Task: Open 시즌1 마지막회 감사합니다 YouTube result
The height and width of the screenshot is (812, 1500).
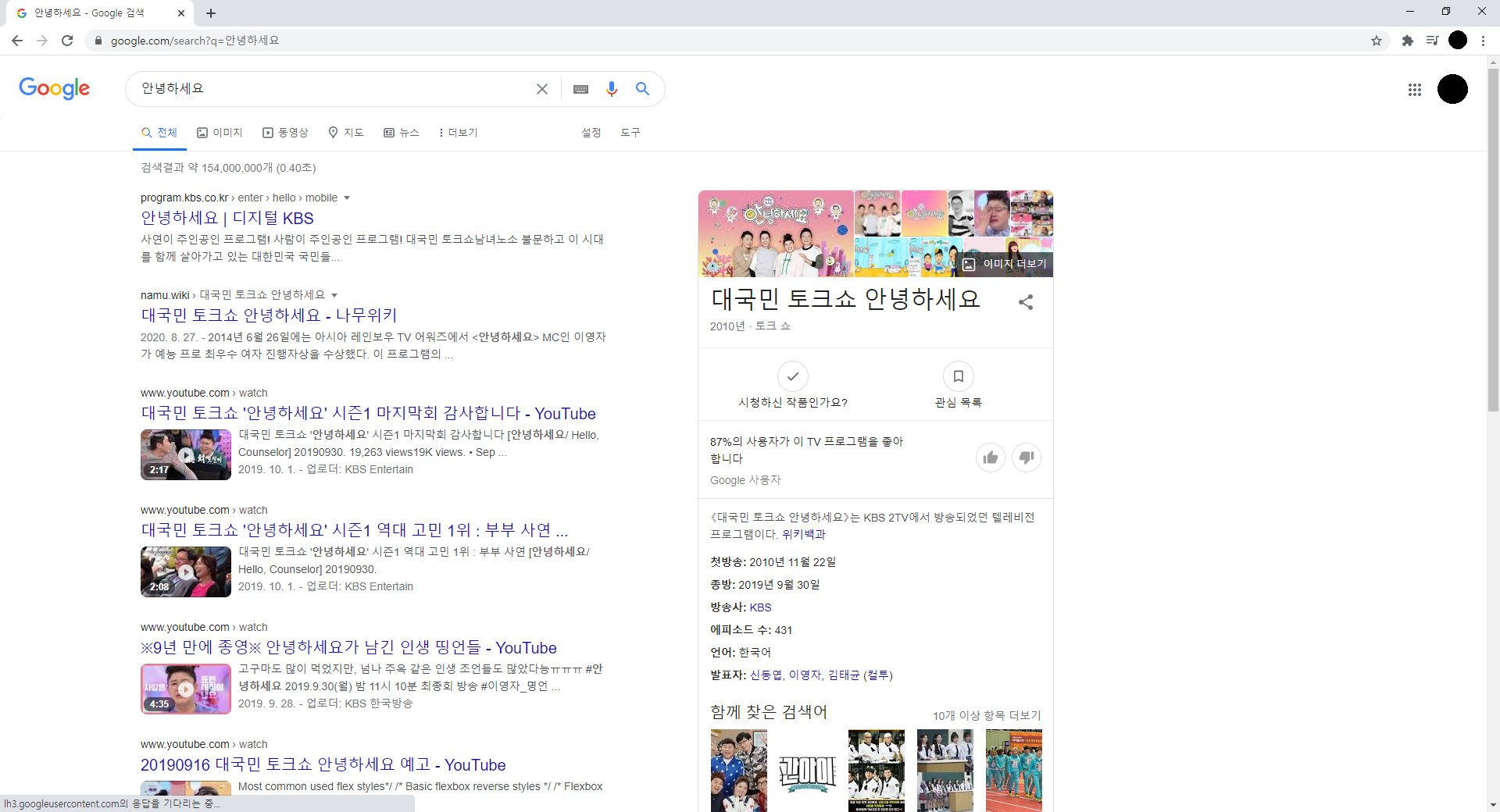Action: coord(368,414)
